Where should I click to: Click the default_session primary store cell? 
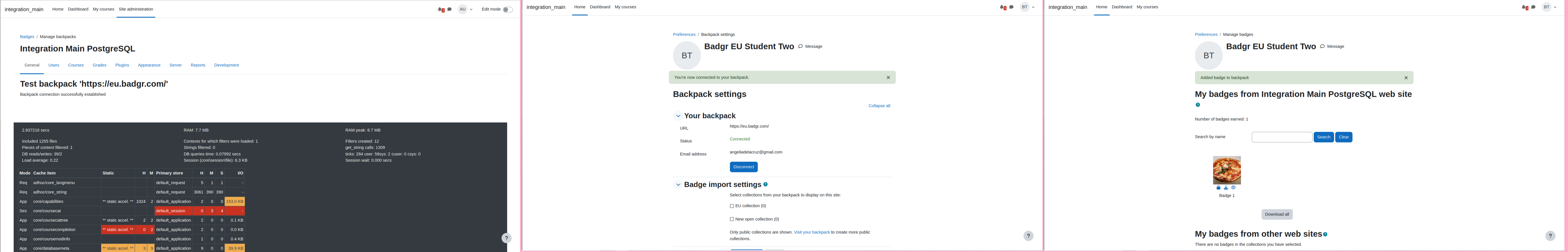click(173, 211)
